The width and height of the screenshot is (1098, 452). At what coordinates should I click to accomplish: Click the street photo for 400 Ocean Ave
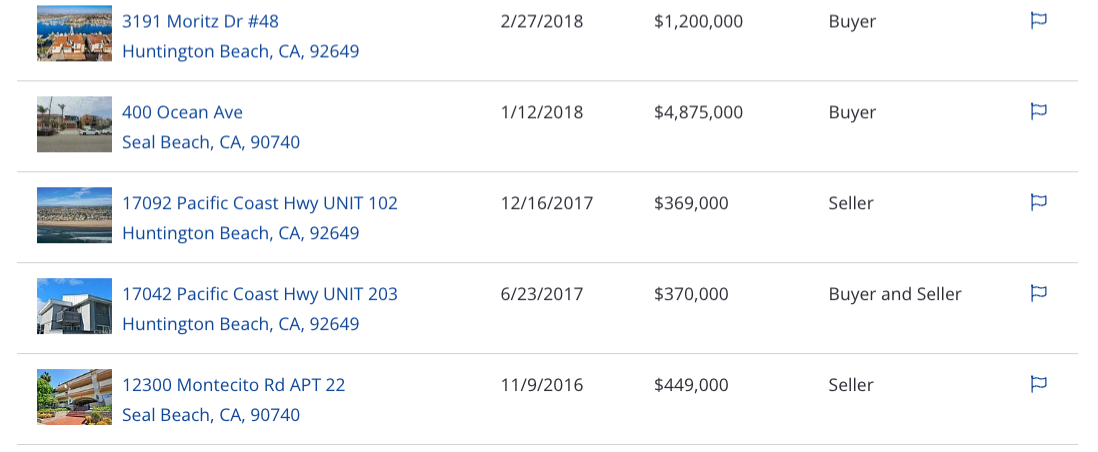[x=74, y=124]
